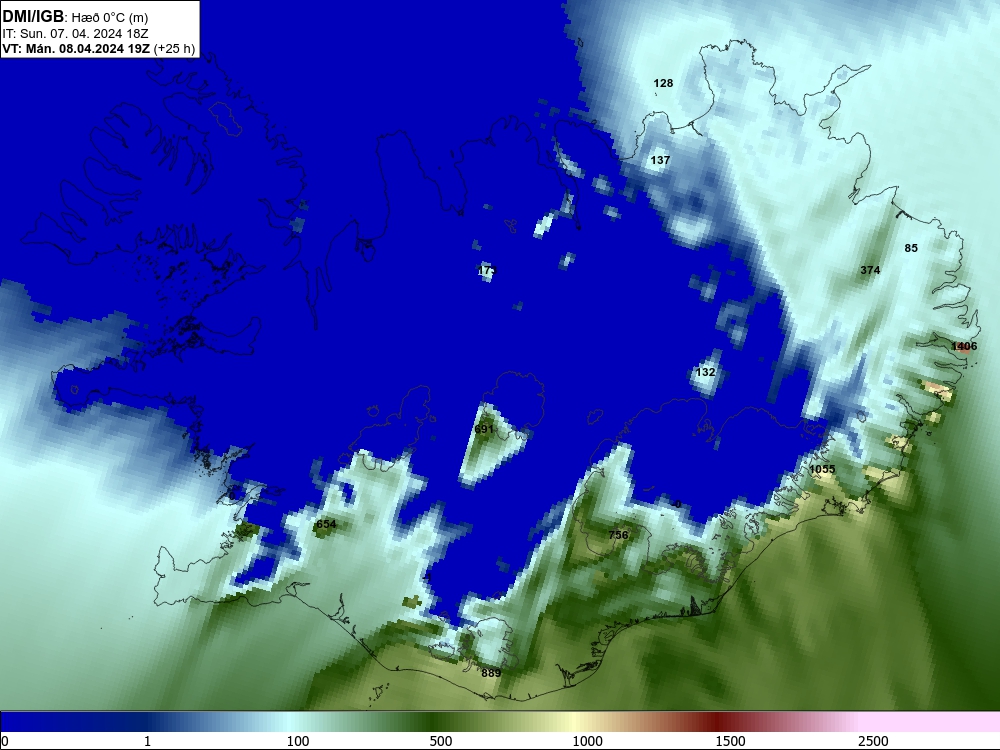Click the 500 tick on the color scale
Image resolution: width=1000 pixels, height=750 pixels.
point(441,741)
